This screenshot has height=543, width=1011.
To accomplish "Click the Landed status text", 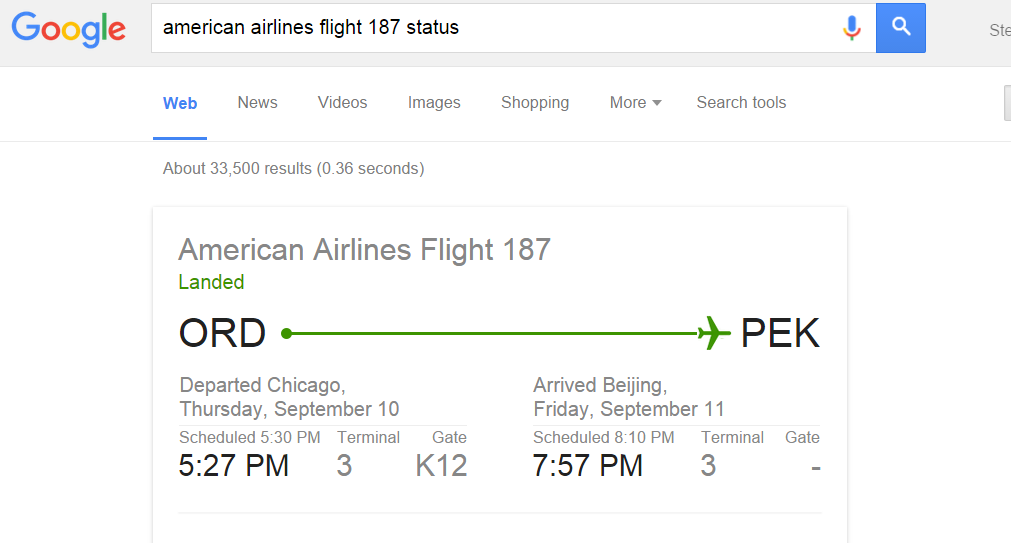I will 211,282.
